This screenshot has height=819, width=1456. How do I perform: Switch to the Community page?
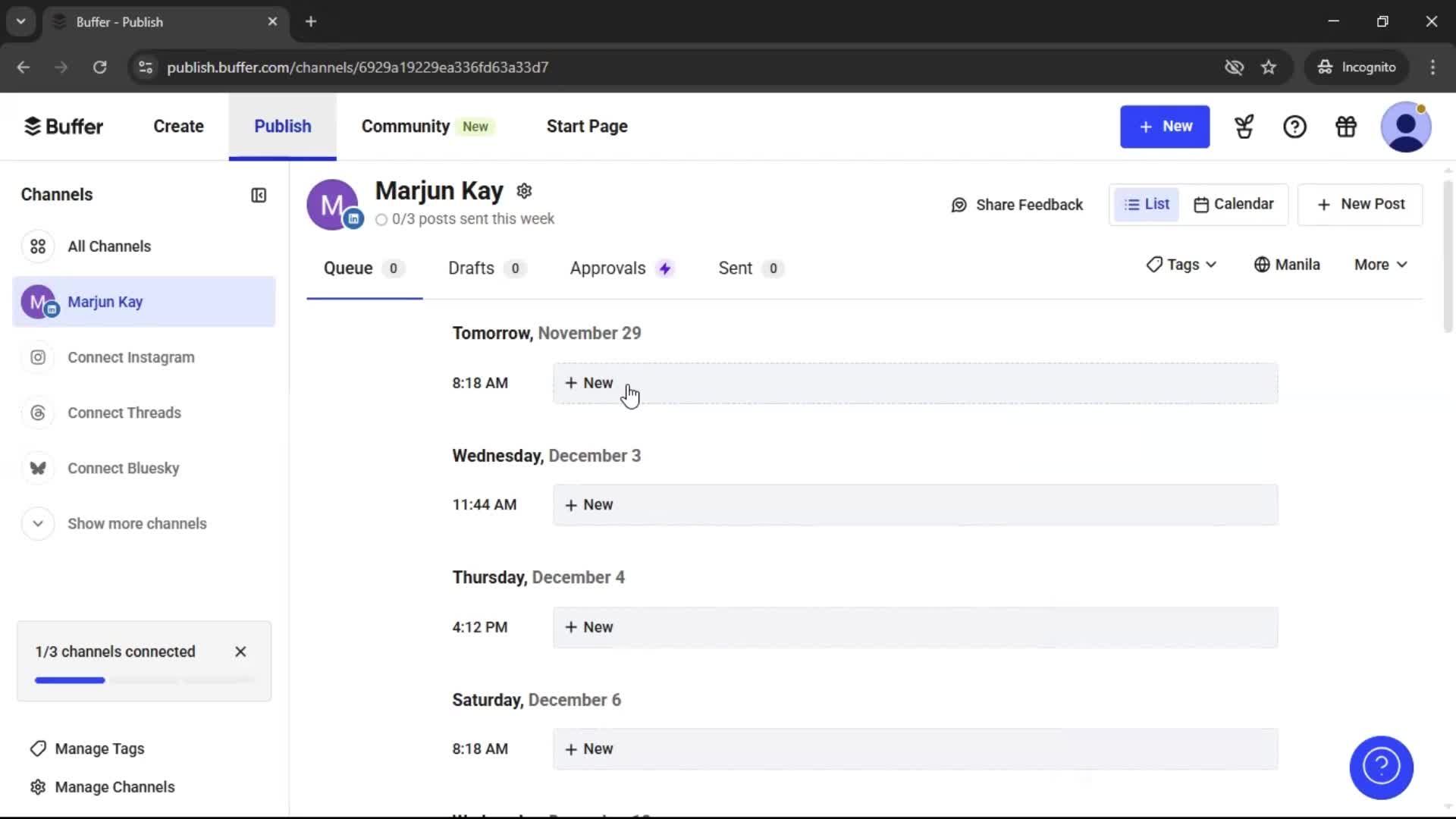point(406,126)
